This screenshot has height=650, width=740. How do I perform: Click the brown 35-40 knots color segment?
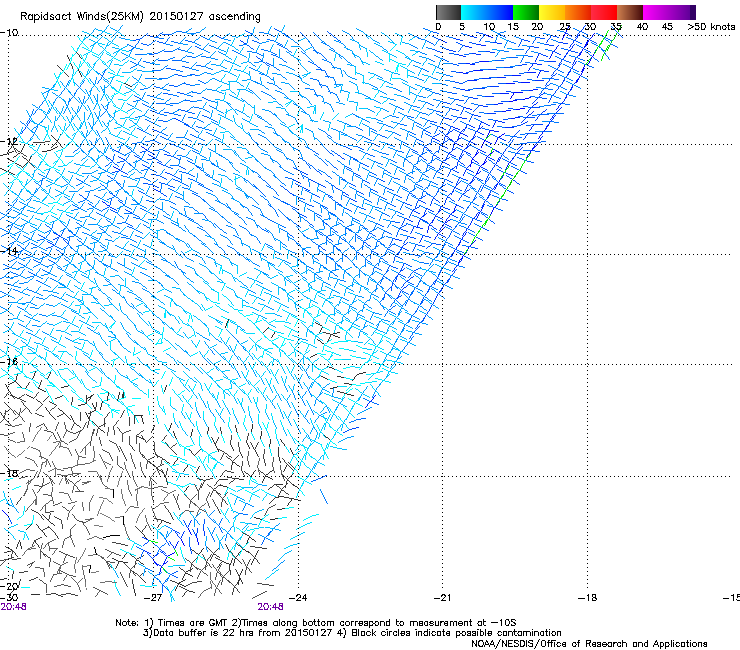coord(630,12)
